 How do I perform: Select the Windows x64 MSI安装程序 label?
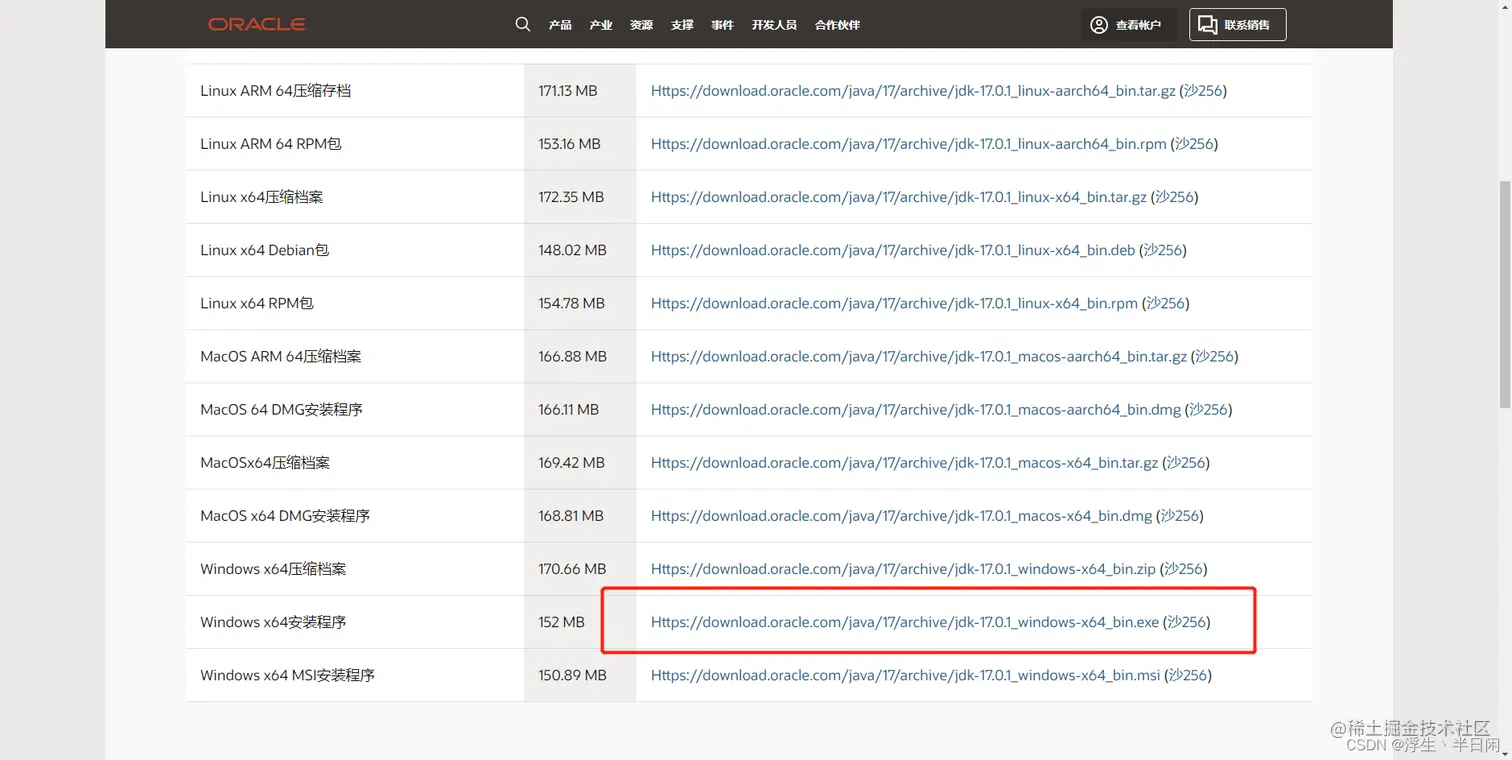click(x=288, y=675)
